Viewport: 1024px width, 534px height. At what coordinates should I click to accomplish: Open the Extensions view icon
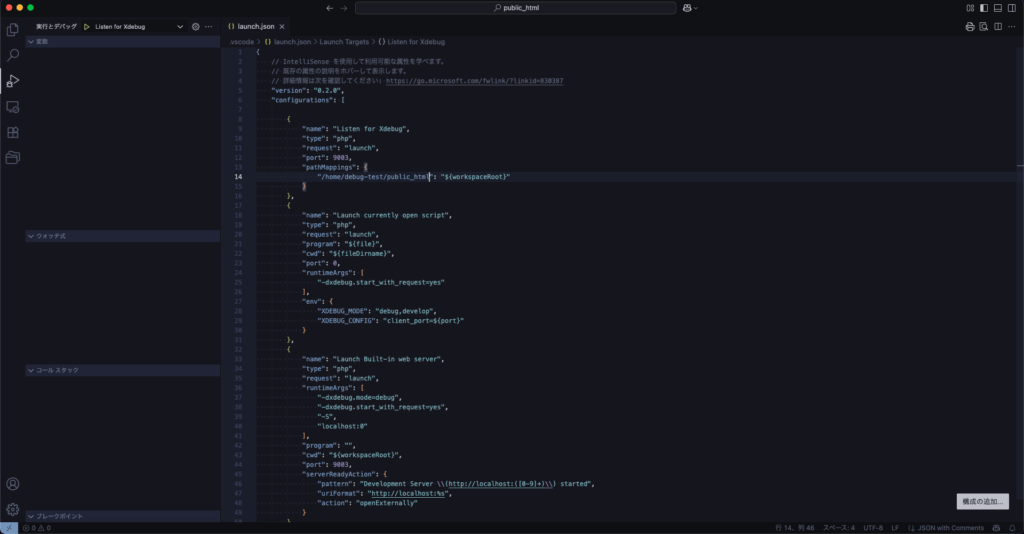12,133
